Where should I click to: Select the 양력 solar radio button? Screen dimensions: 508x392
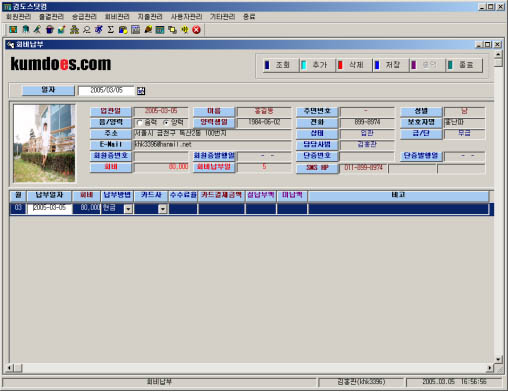166,122
